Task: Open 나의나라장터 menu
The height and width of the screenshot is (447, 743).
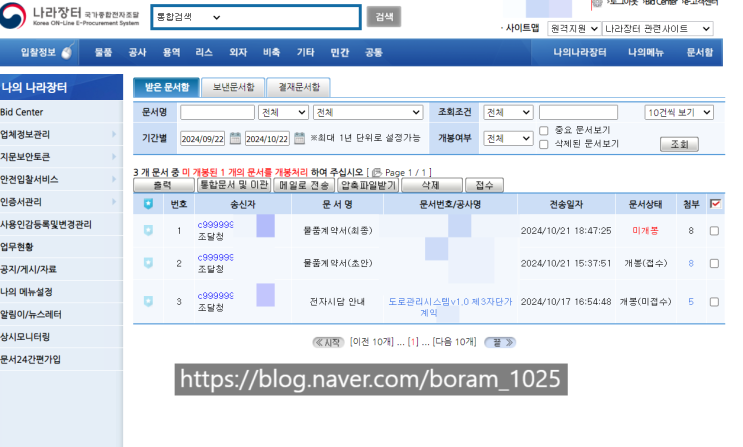Action: point(580,53)
